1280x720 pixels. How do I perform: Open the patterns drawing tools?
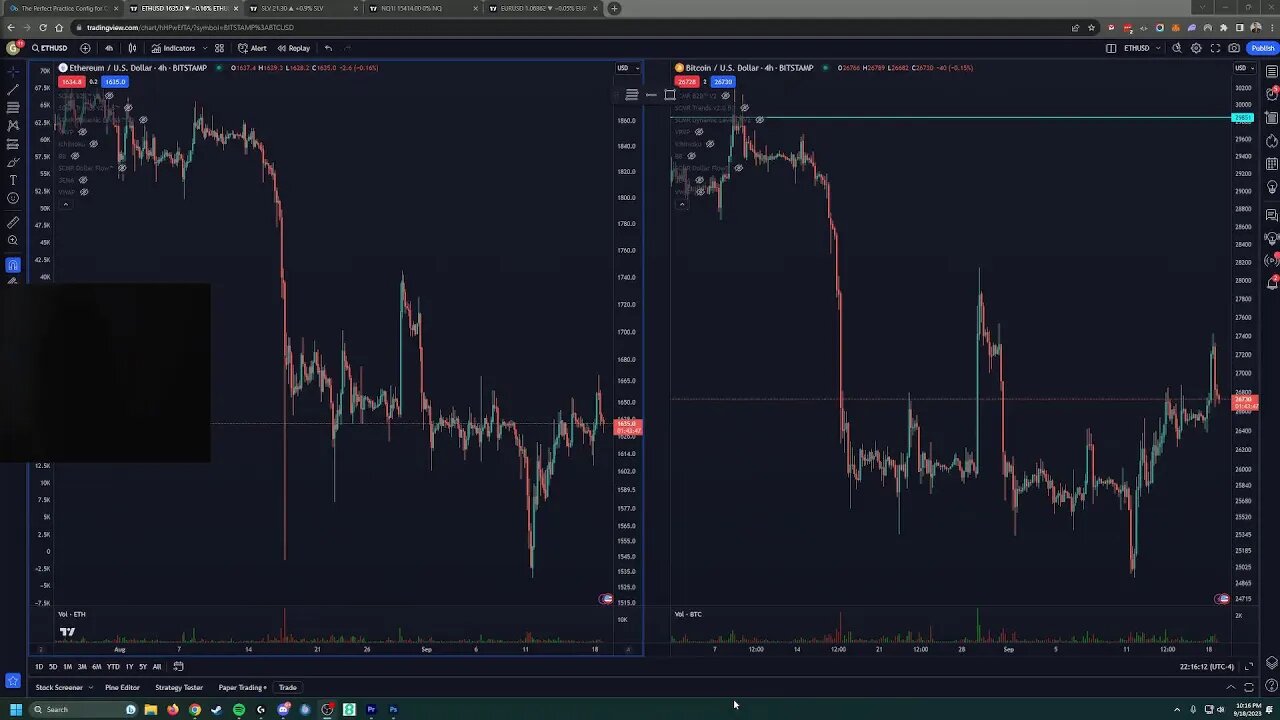[13, 125]
